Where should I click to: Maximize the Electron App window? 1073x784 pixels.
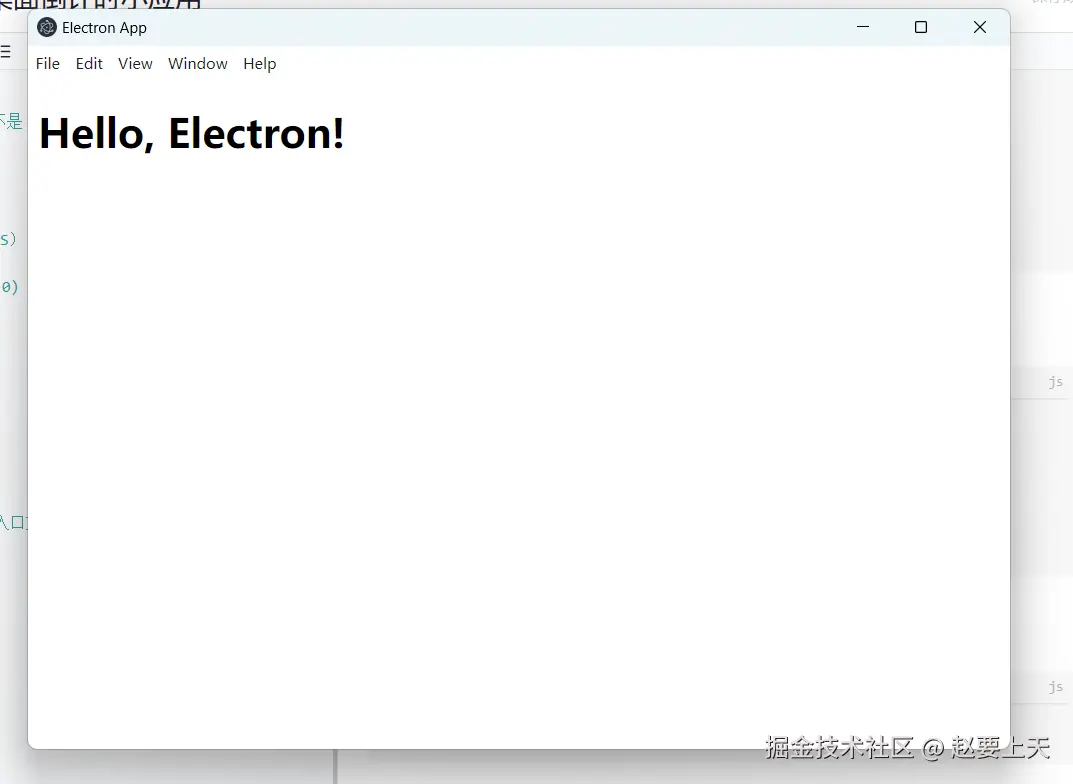tap(921, 27)
